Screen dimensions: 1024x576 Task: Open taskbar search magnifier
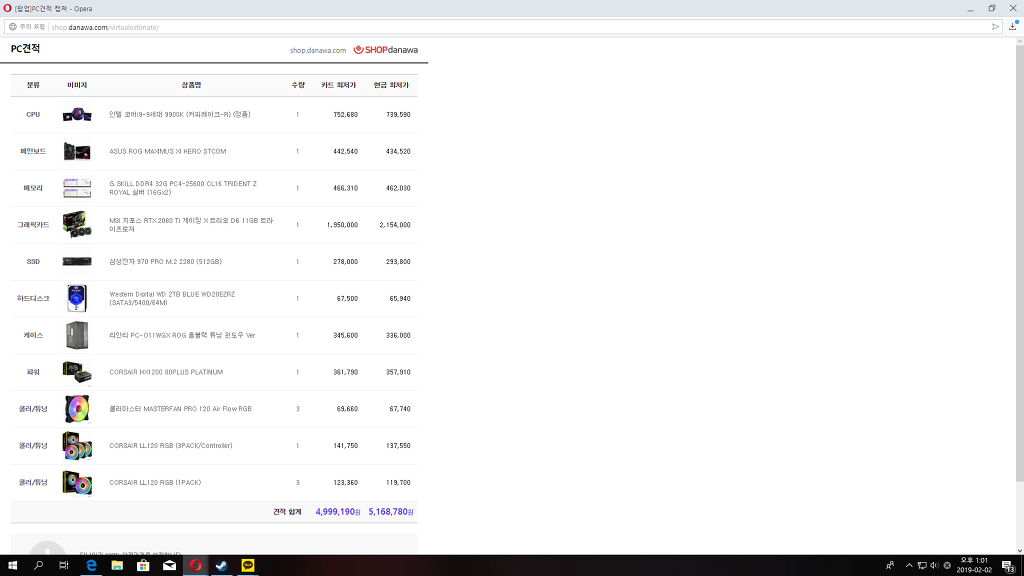click(39, 566)
